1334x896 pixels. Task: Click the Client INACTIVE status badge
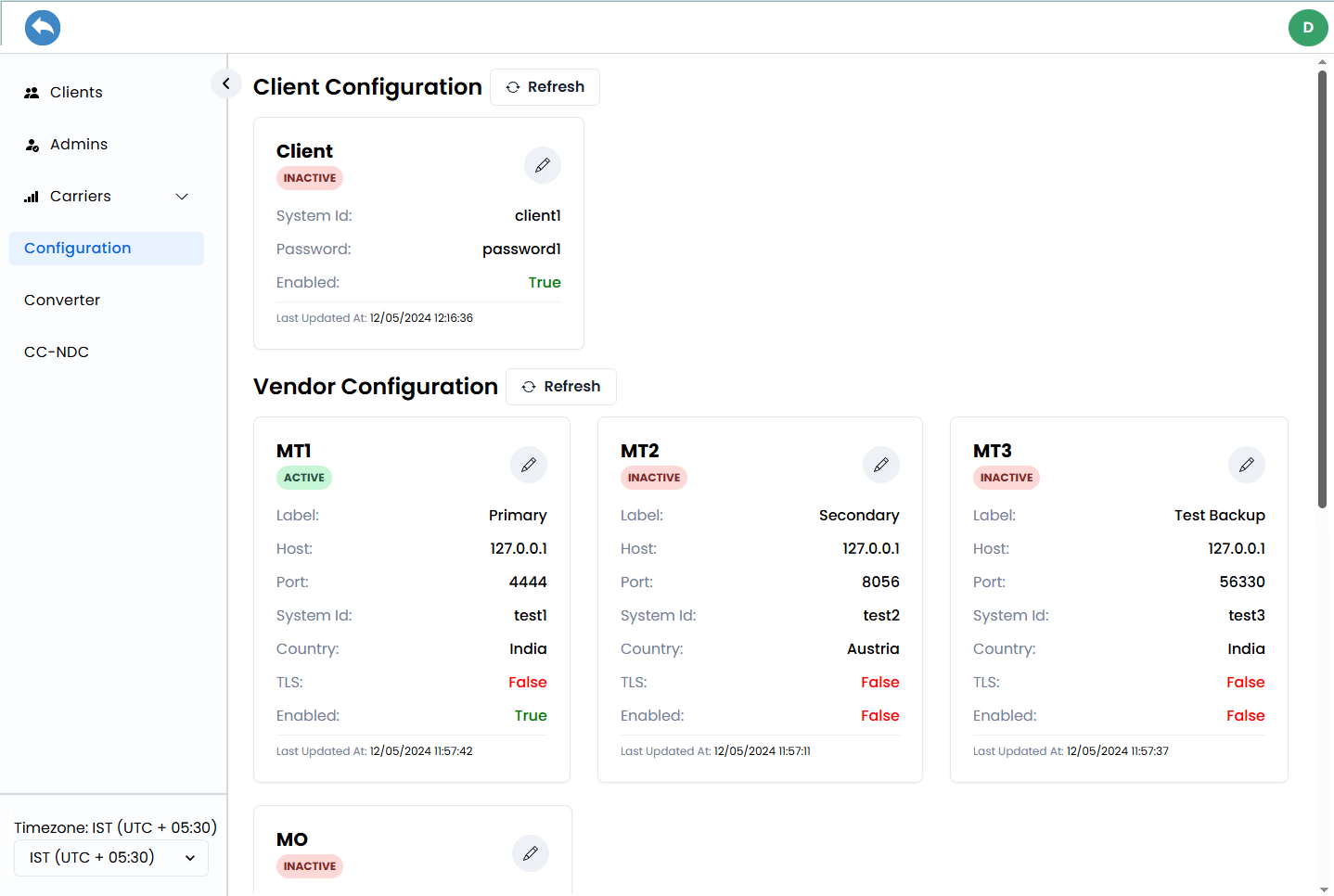(x=310, y=178)
